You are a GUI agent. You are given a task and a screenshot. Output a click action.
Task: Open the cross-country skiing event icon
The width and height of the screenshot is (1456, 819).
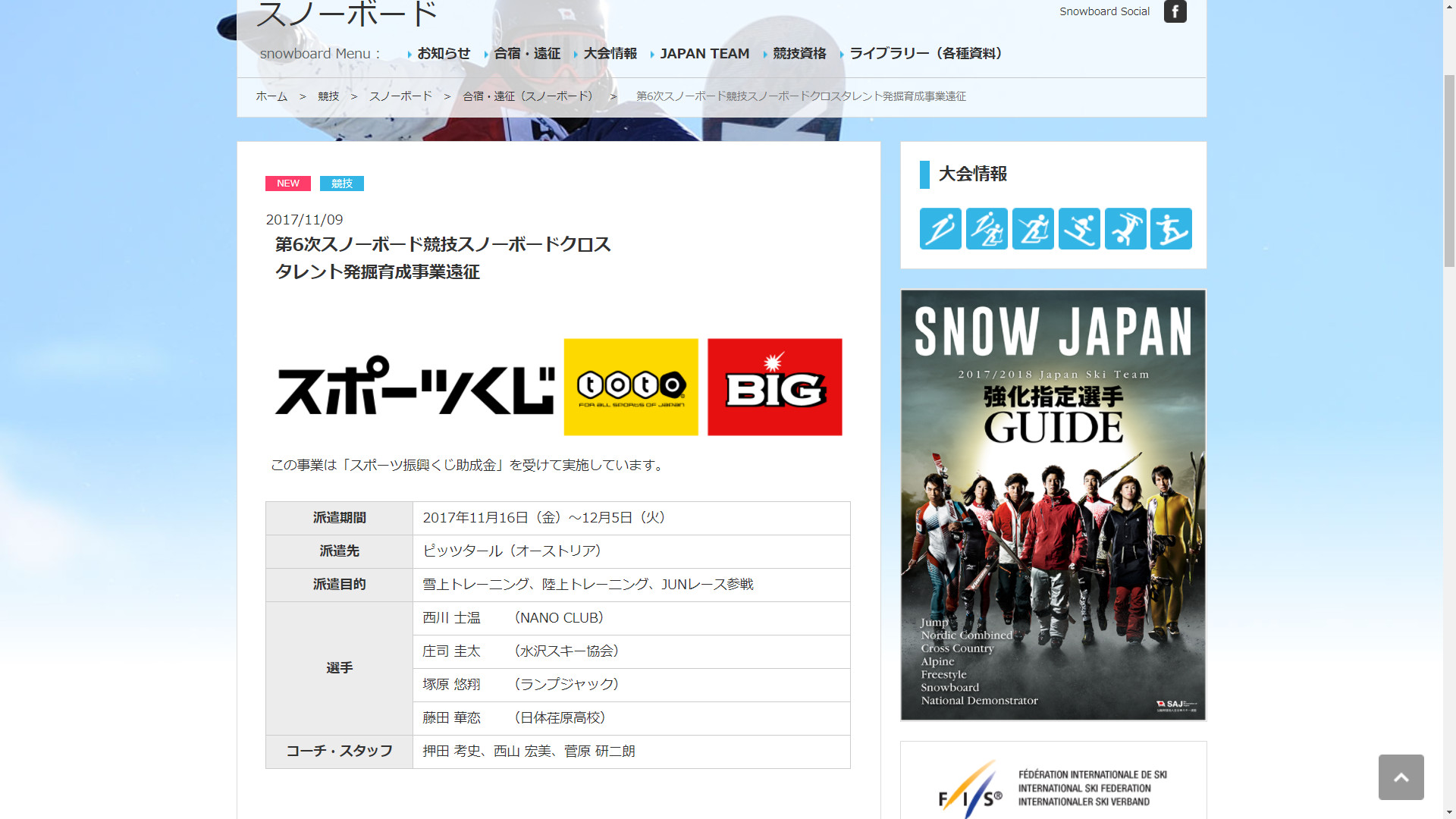[x=1033, y=228]
